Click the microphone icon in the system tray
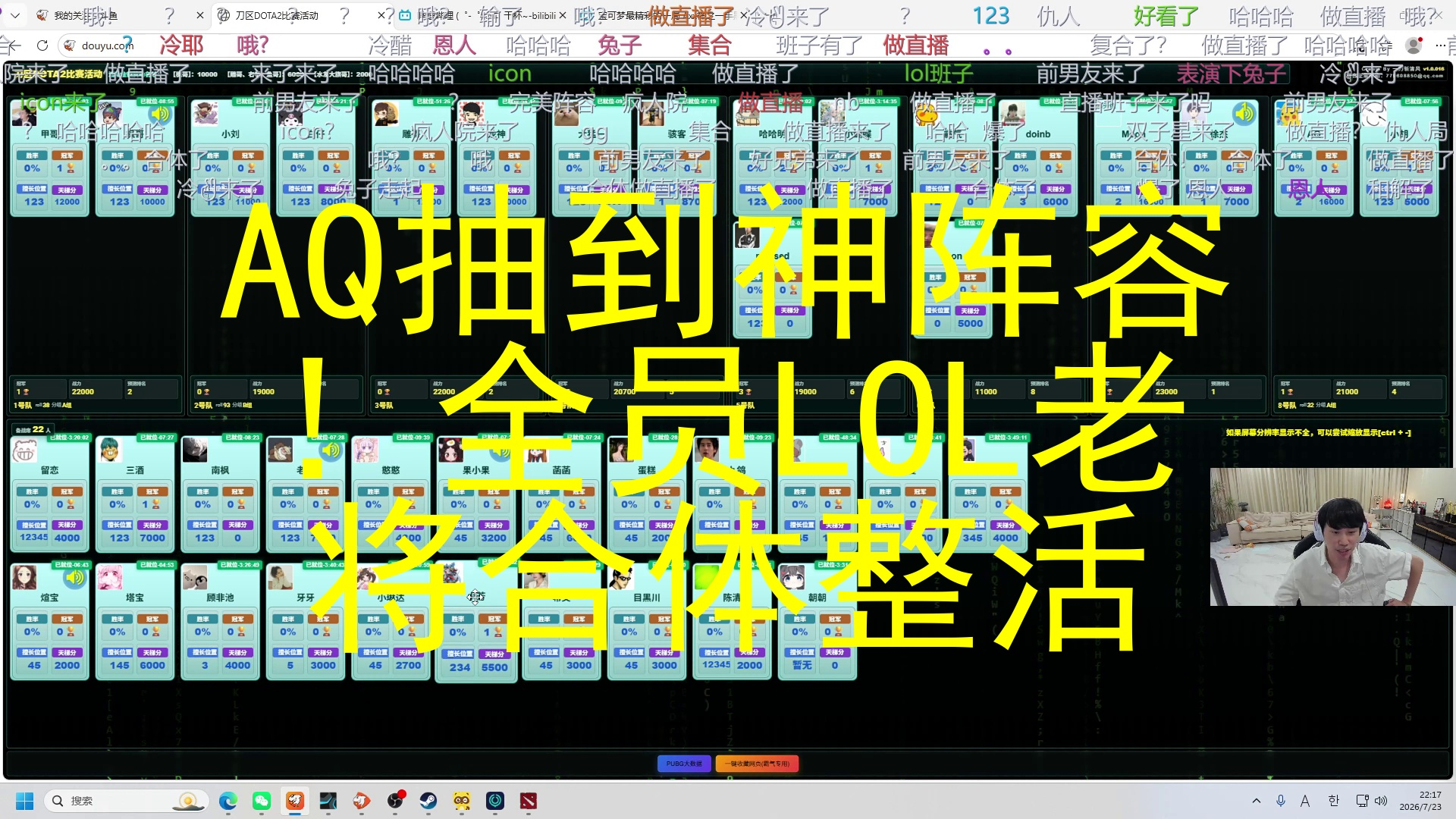 click(x=1281, y=801)
